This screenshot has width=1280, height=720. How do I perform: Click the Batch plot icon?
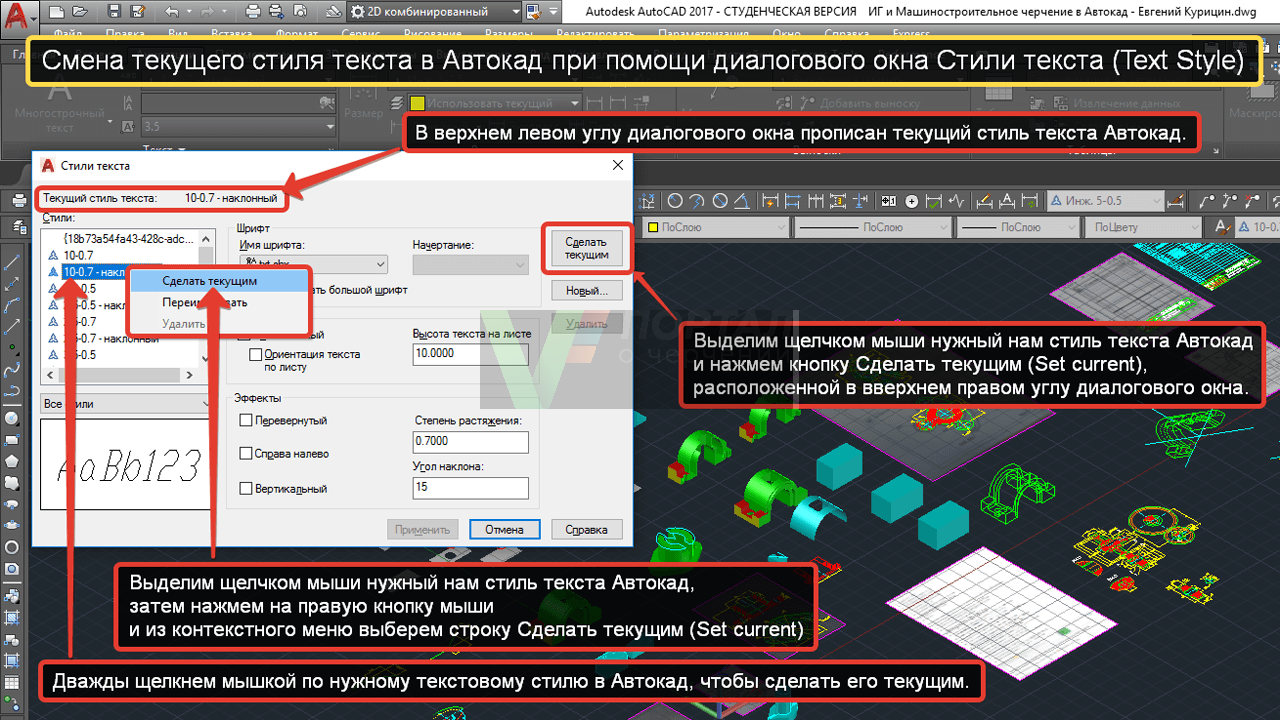275,12
